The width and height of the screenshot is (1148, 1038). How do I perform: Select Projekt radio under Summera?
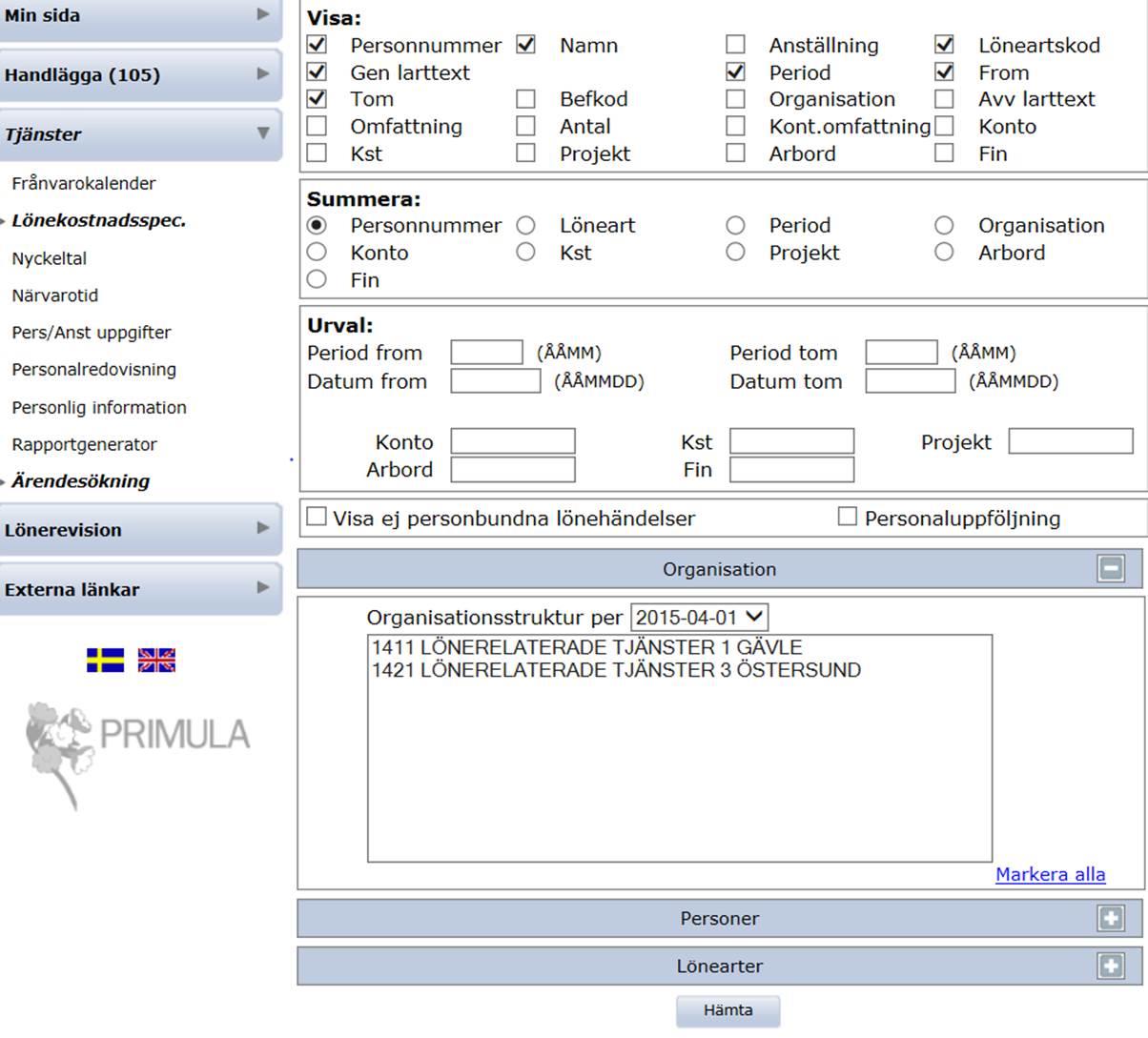coord(735,252)
